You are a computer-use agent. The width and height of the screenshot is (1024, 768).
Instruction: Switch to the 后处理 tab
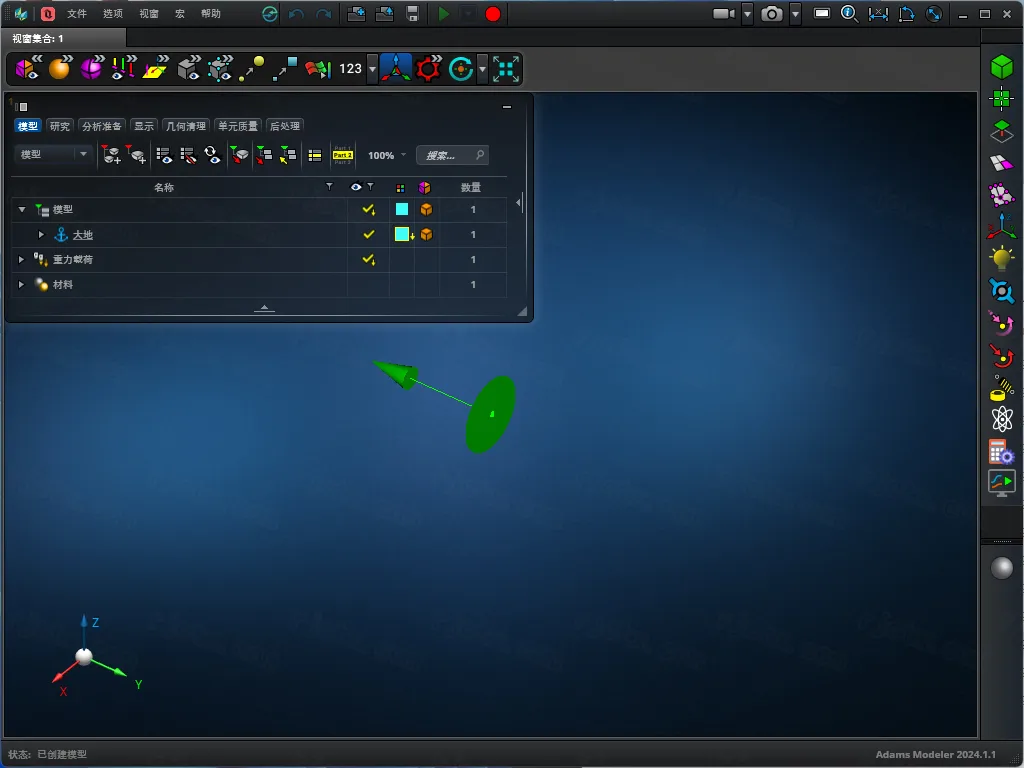pos(285,126)
